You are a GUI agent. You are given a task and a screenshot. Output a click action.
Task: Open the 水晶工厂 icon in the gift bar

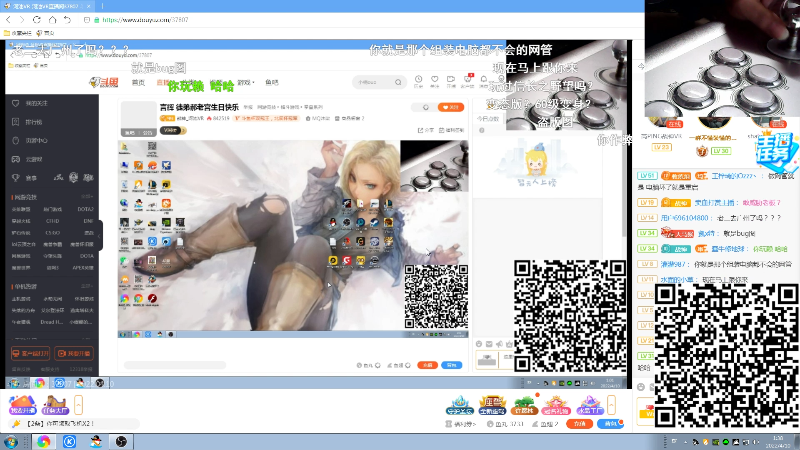click(590, 405)
